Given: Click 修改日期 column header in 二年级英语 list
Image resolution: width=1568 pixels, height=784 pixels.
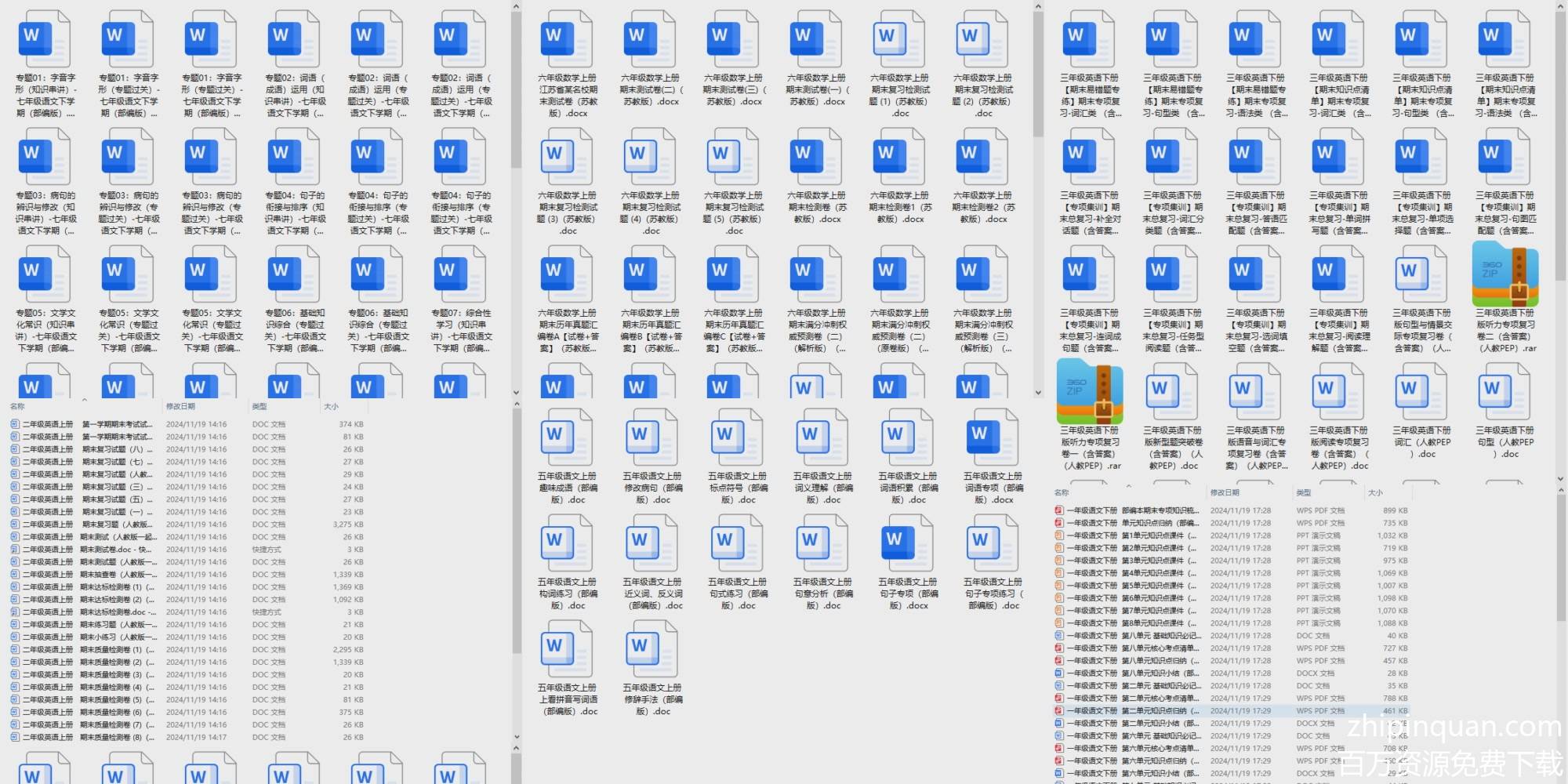Looking at the screenshot, I should tap(180, 406).
